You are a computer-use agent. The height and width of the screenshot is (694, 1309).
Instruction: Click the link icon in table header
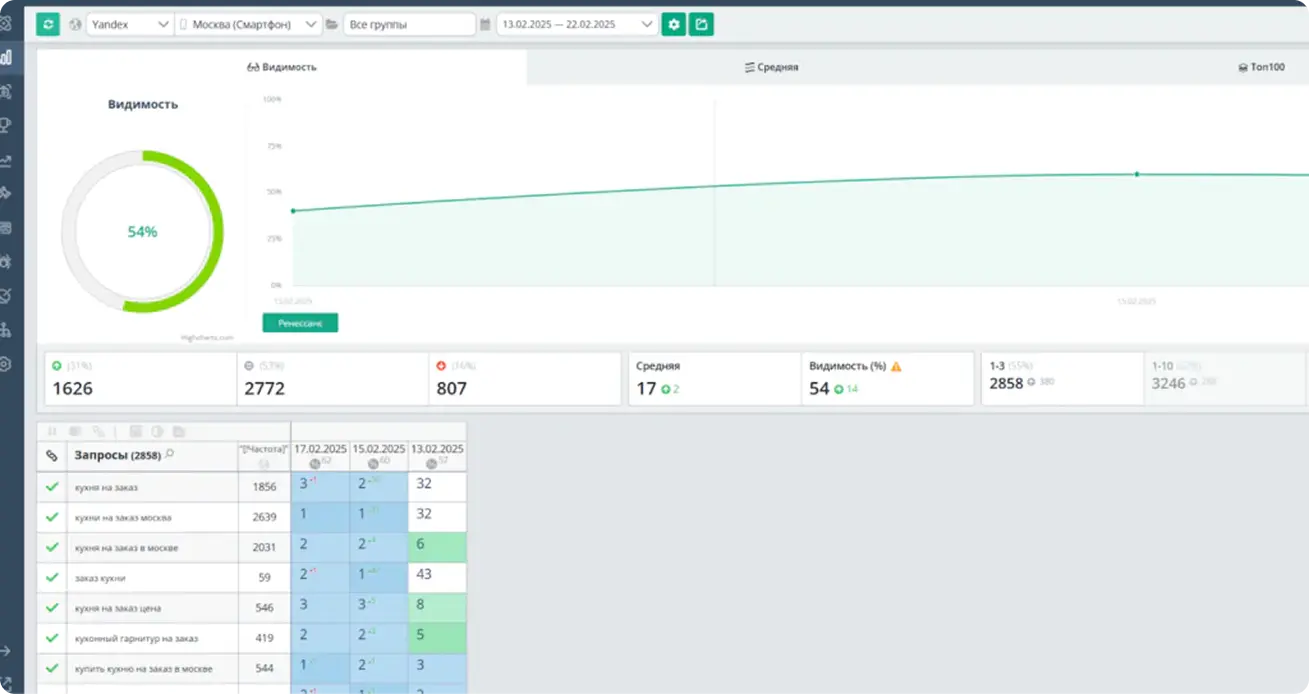52,456
